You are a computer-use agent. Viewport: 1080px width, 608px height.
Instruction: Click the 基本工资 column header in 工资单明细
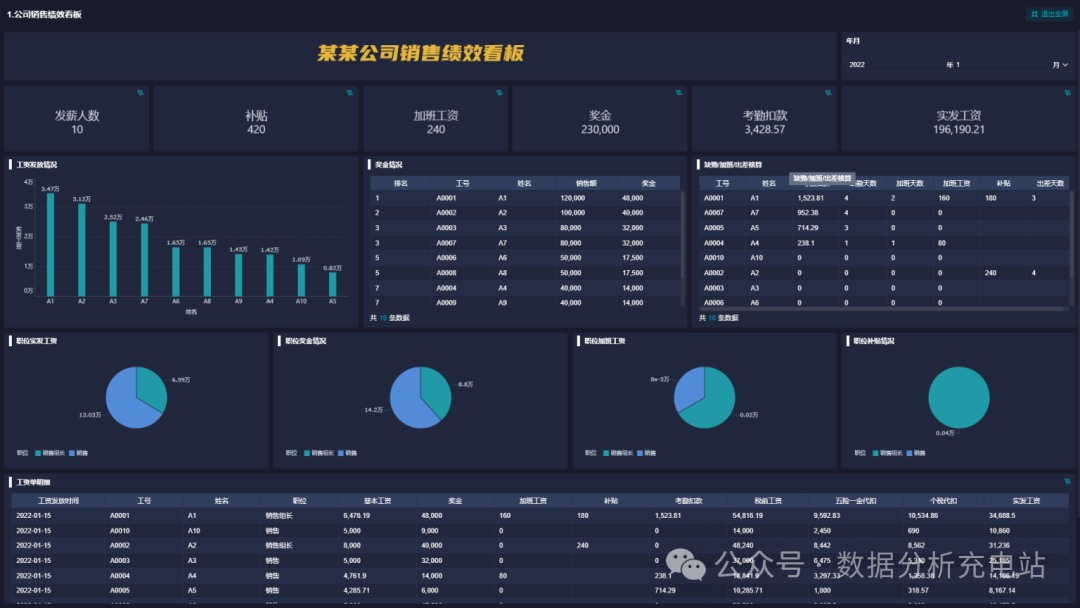click(377, 501)
